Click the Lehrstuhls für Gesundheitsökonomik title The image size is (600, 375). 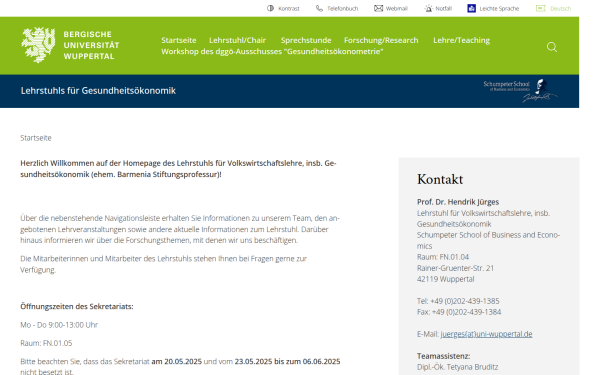tap(98, 91)
